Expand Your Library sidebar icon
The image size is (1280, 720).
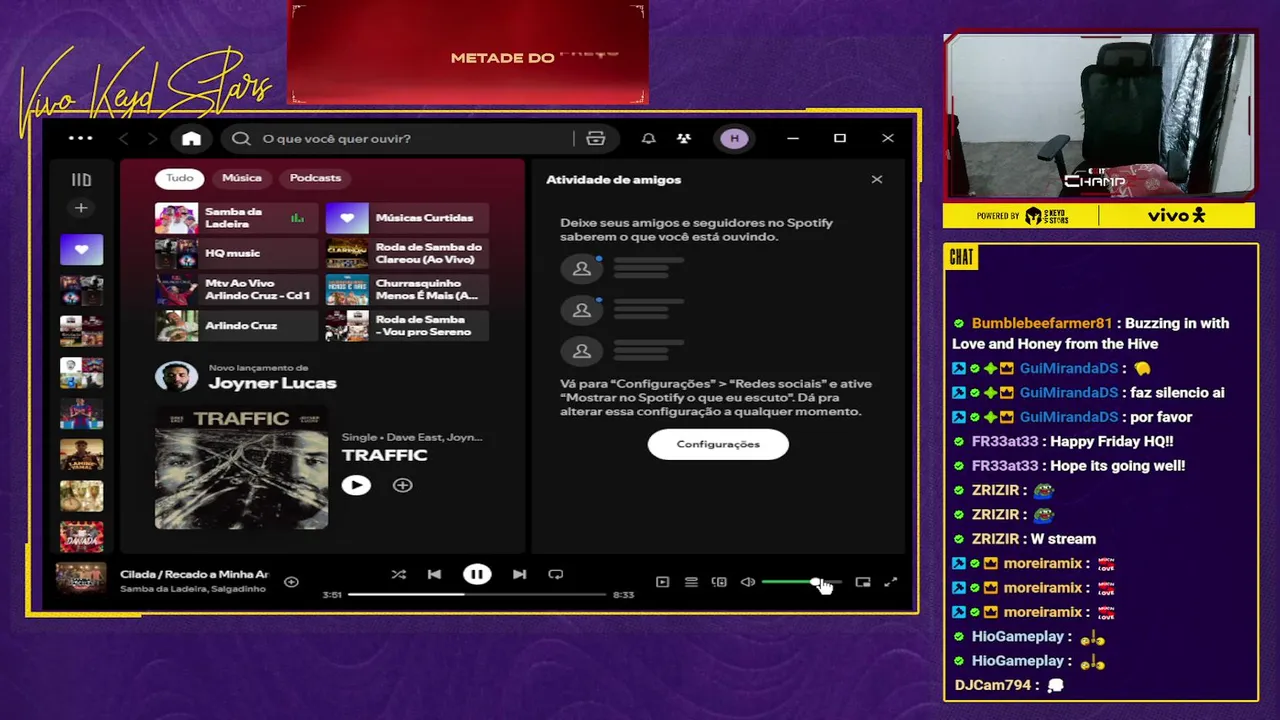(81, 180)
